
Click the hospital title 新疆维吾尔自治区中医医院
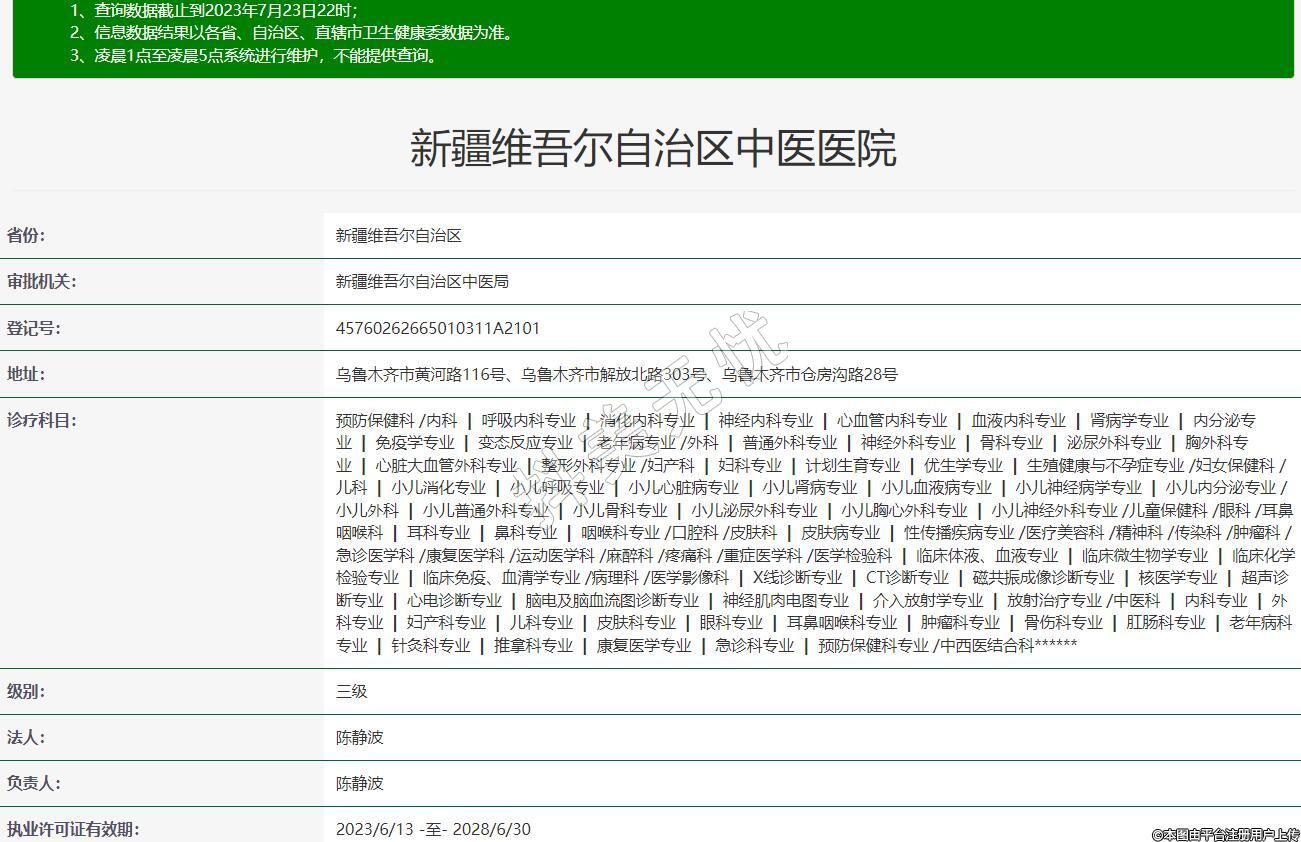click(652, 148)
